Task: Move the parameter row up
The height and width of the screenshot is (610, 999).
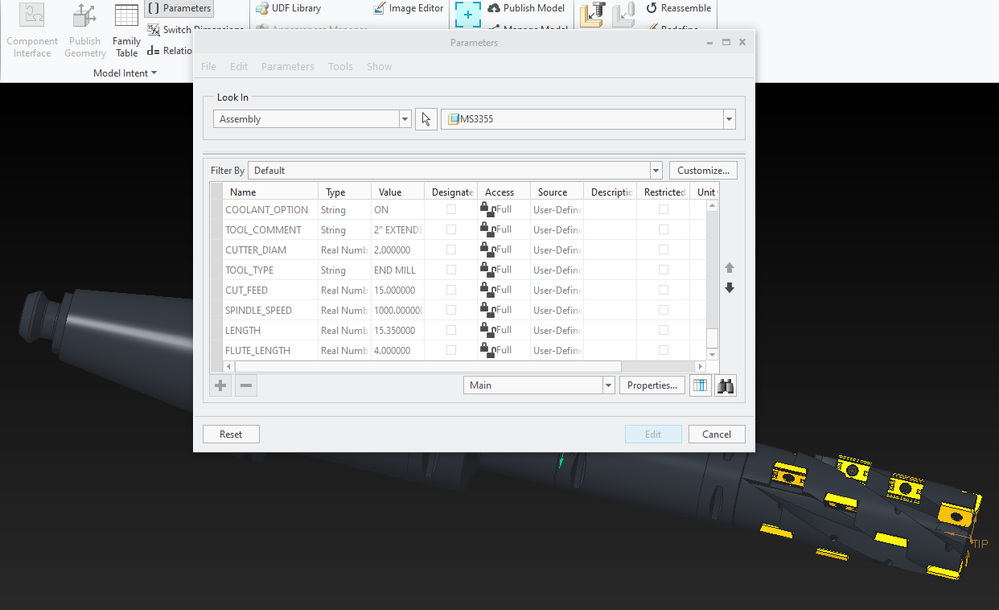Action: [729, 268]
